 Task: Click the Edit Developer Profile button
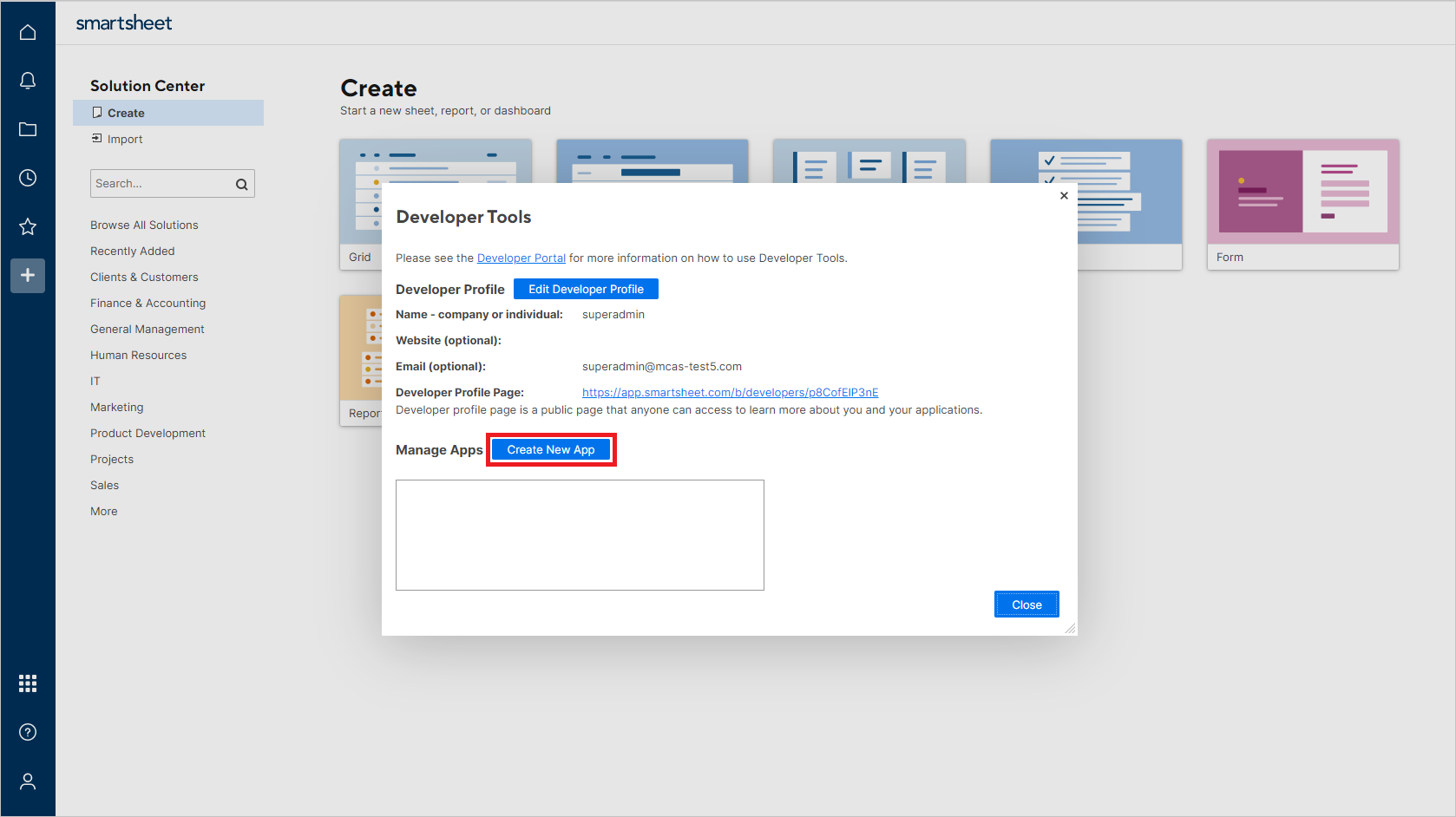(x=586, y=288)
